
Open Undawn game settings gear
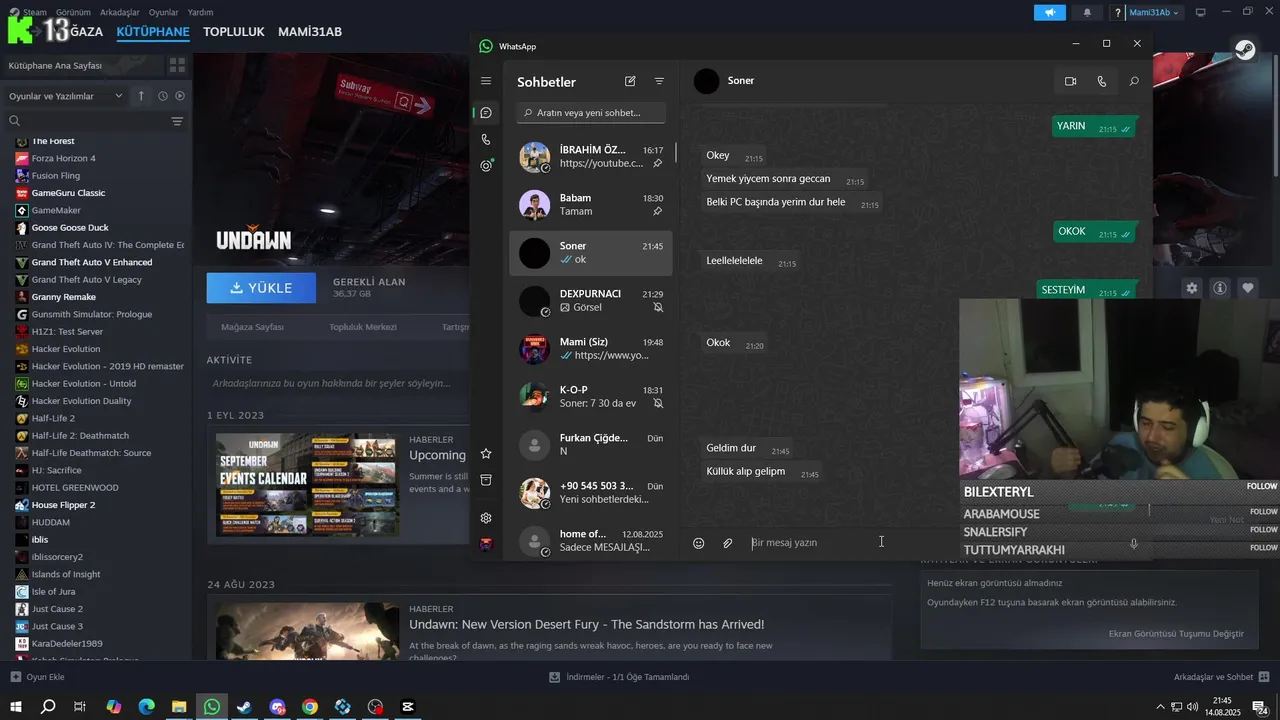1192,288
